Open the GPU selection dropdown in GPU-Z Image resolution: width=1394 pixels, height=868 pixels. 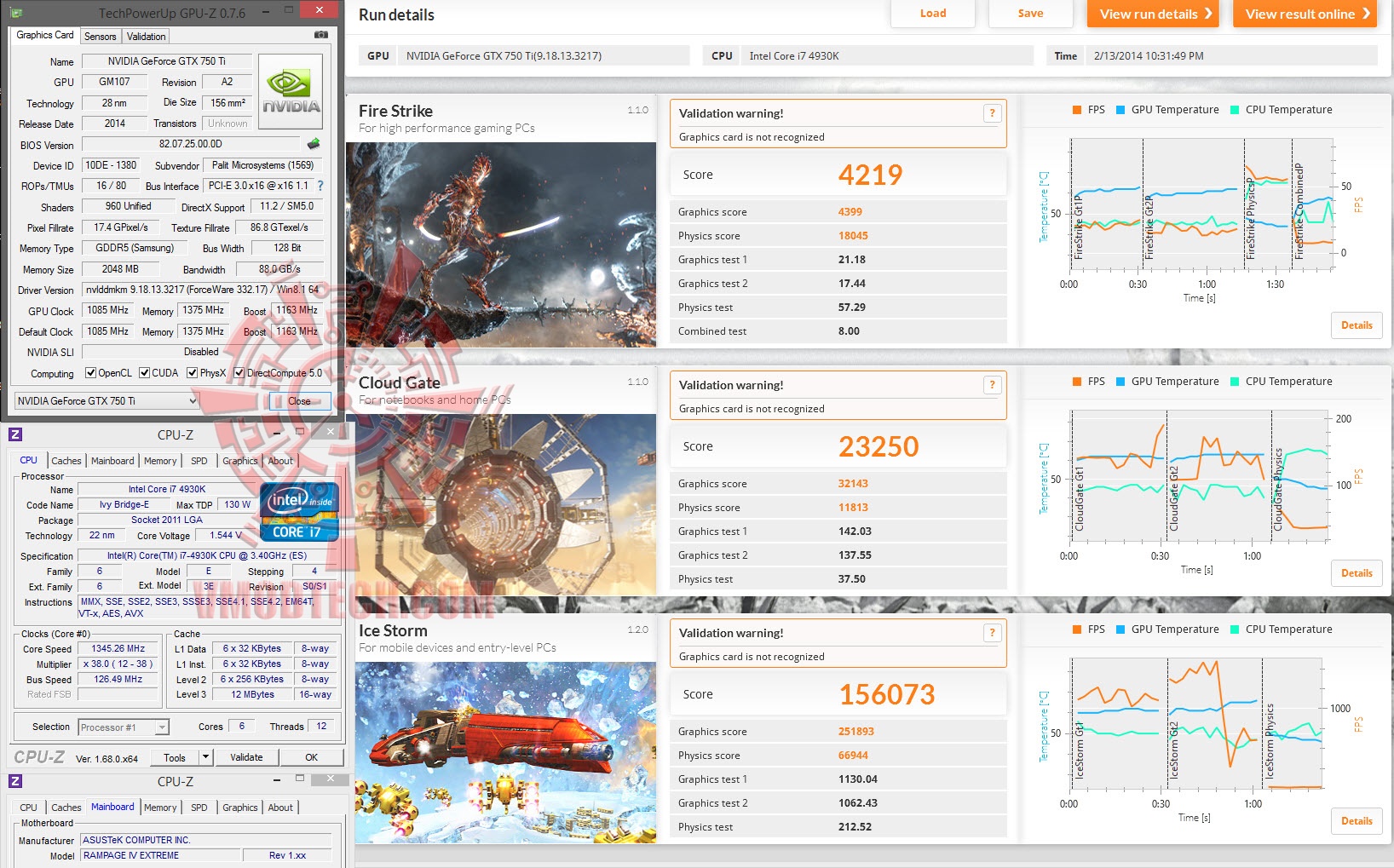point(107,401)
